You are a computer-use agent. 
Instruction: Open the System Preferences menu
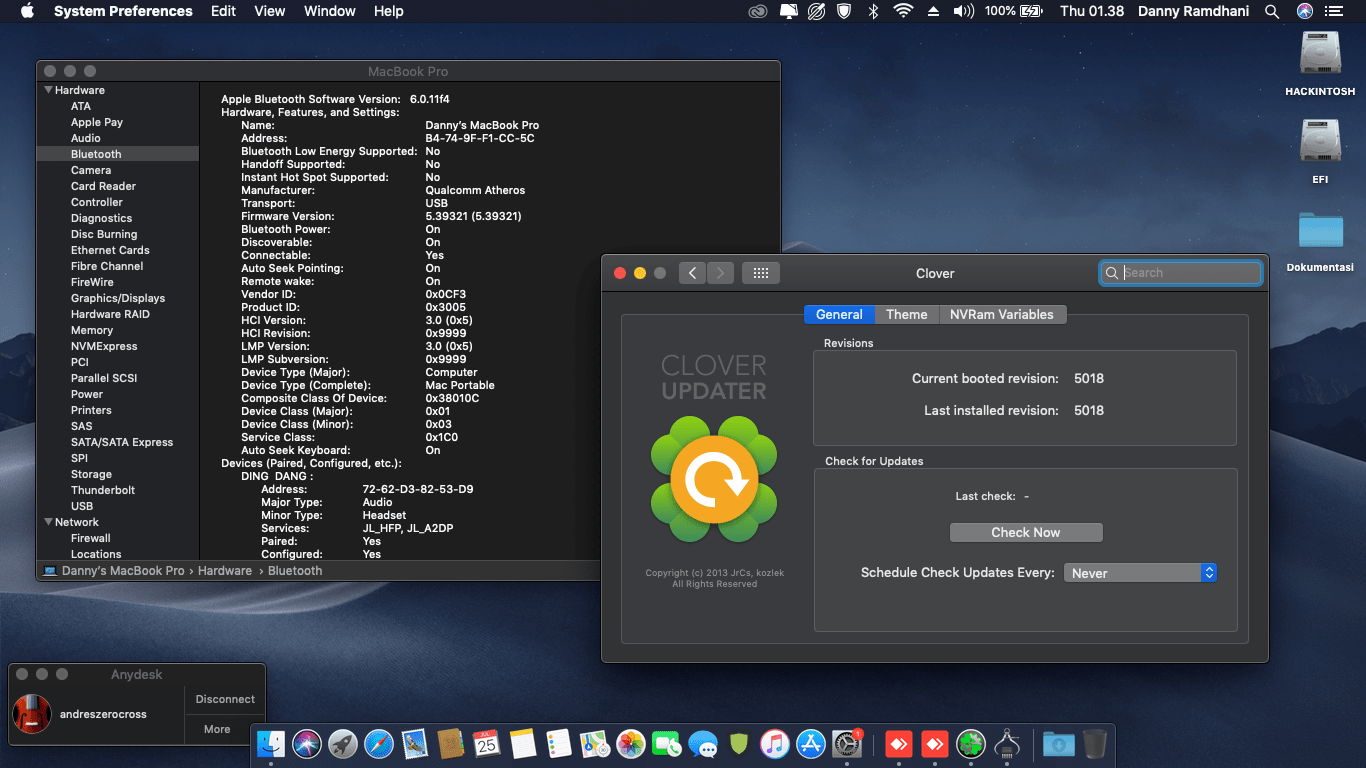pos(123,11)
